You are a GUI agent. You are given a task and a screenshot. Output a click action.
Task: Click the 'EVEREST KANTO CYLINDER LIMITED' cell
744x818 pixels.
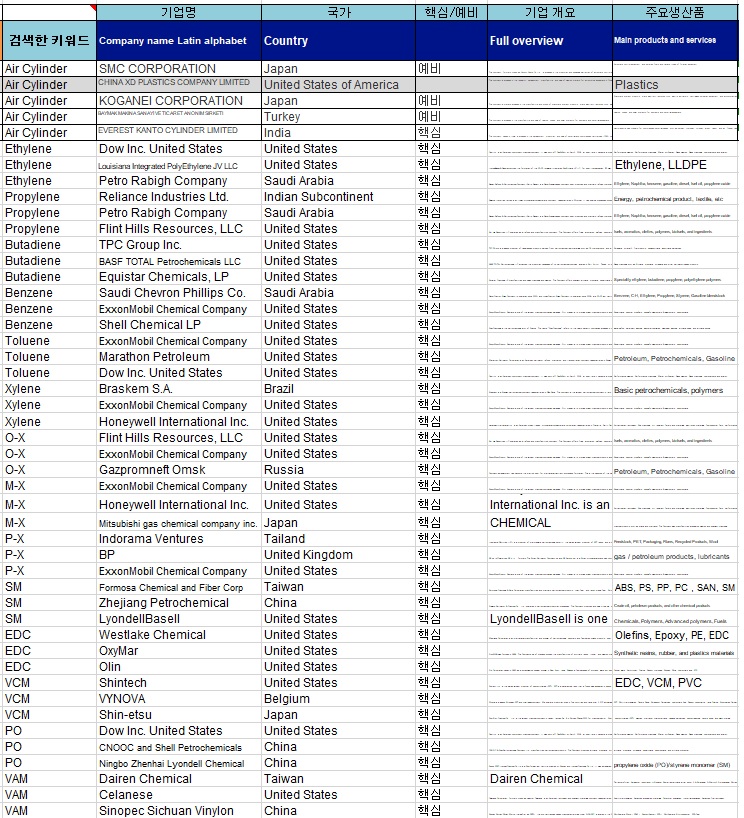tap(179, 133)
